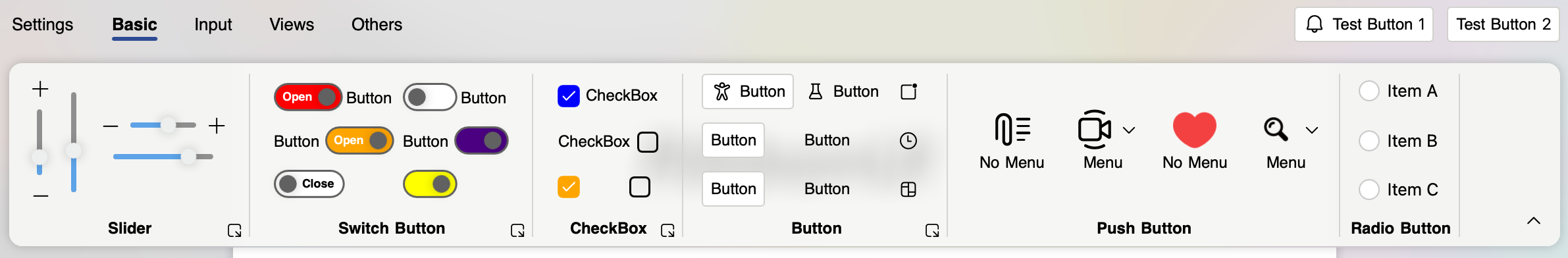Open the video camera Menu dropdown arrow
The height and width of the screenshot is (258, 1568).
[x=1129, y=130]
